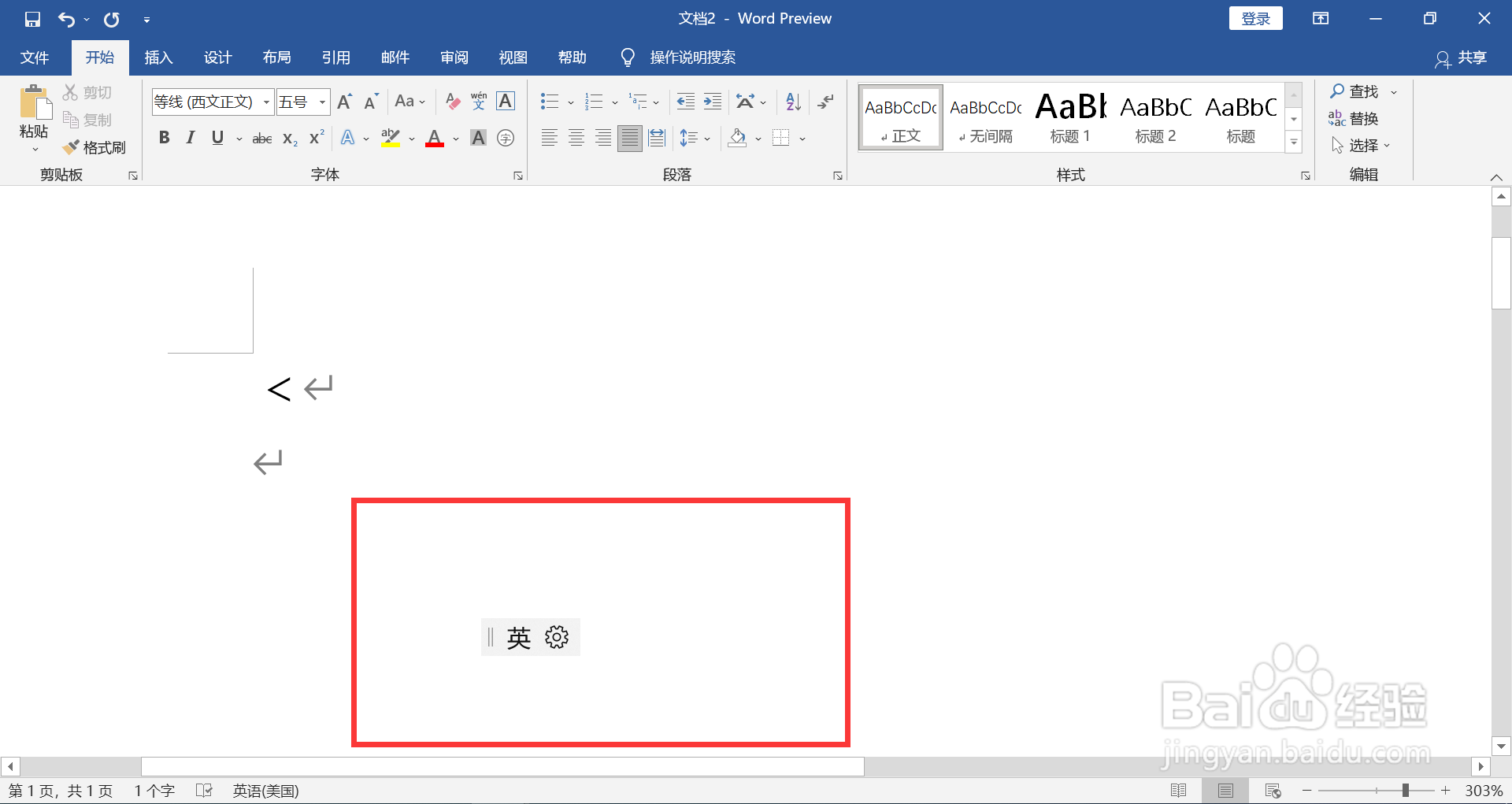Increase paragraph indent
This screenshot has width=1512, height=804.
[713, 102]
